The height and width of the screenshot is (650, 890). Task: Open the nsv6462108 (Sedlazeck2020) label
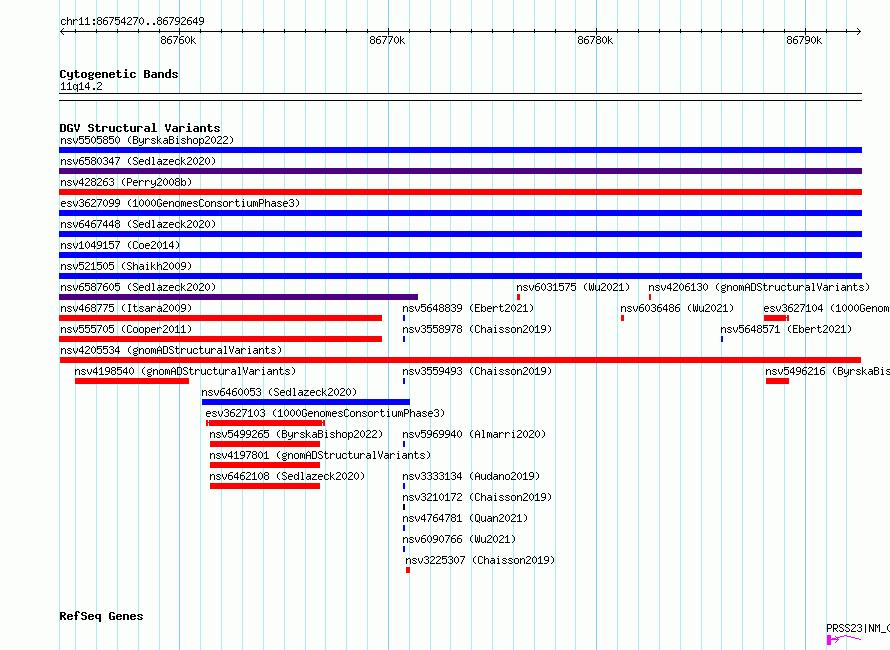287,476
